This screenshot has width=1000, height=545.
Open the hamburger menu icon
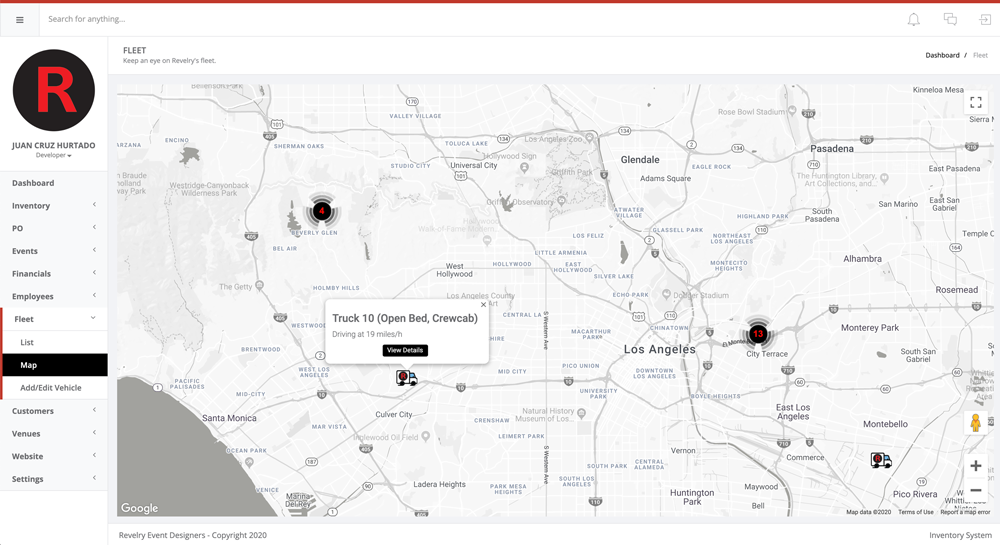pyautogui.click(x=19, y=20)
